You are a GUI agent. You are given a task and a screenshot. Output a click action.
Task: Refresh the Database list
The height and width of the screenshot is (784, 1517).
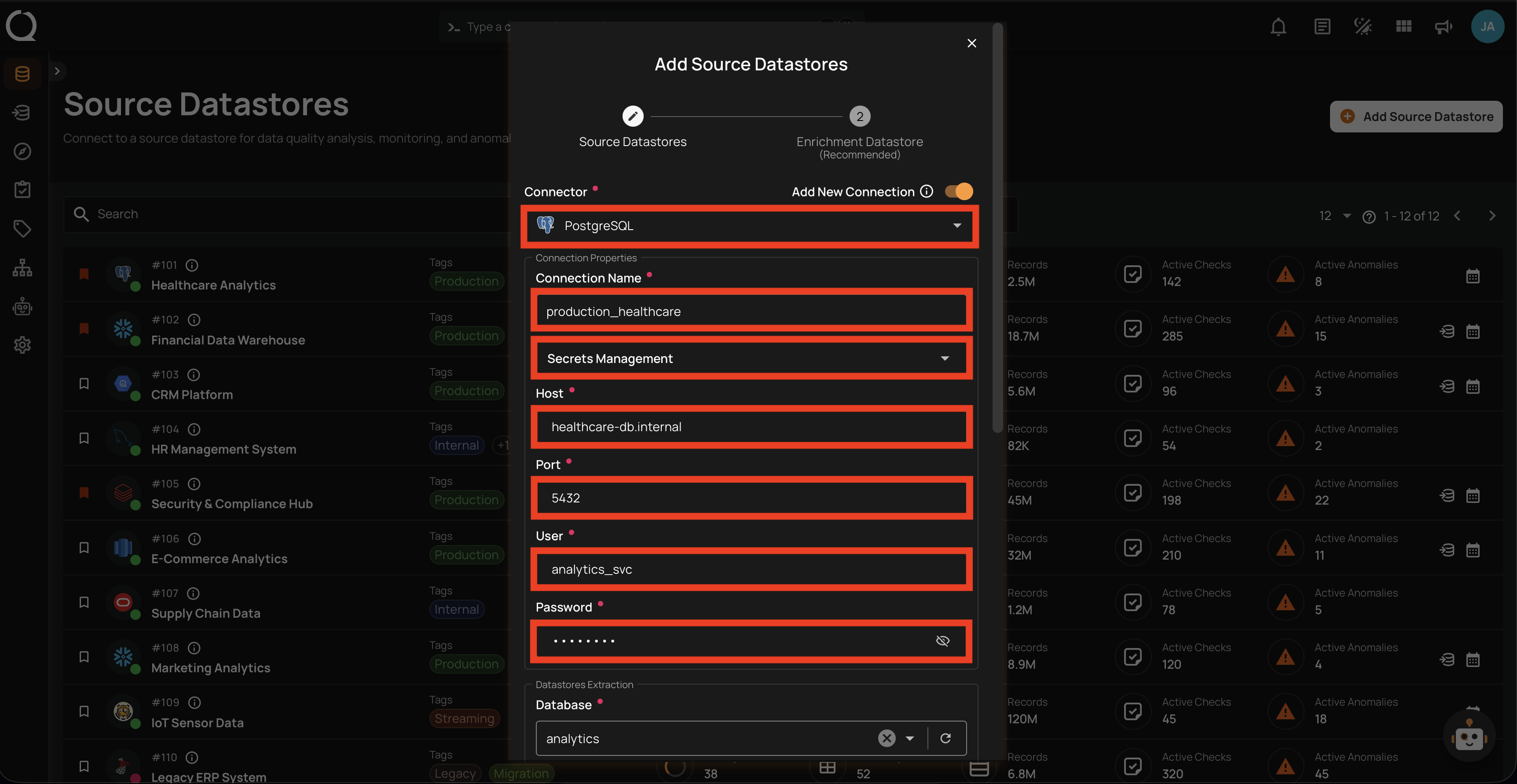(x=946, y=738)
